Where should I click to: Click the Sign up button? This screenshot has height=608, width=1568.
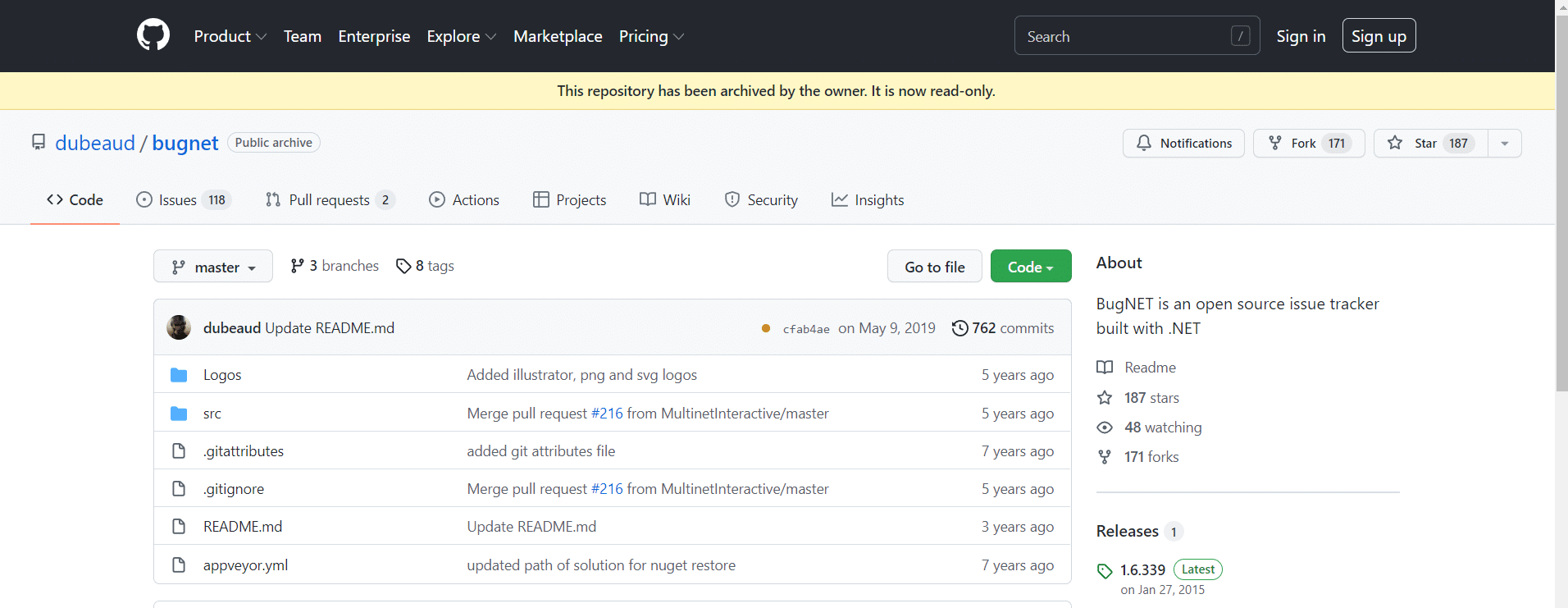coord(1379,36)
